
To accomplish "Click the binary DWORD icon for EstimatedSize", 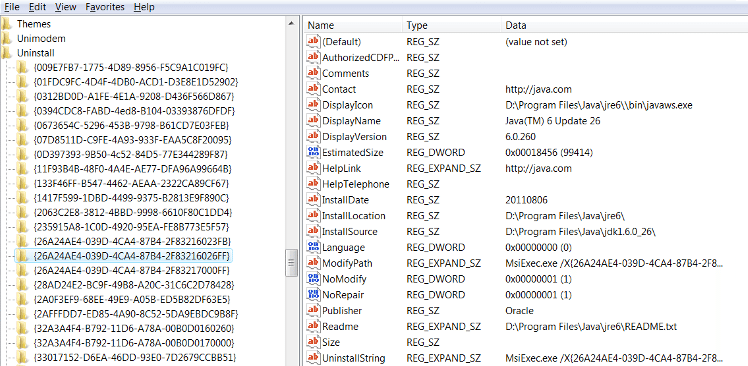I will 313,152.
